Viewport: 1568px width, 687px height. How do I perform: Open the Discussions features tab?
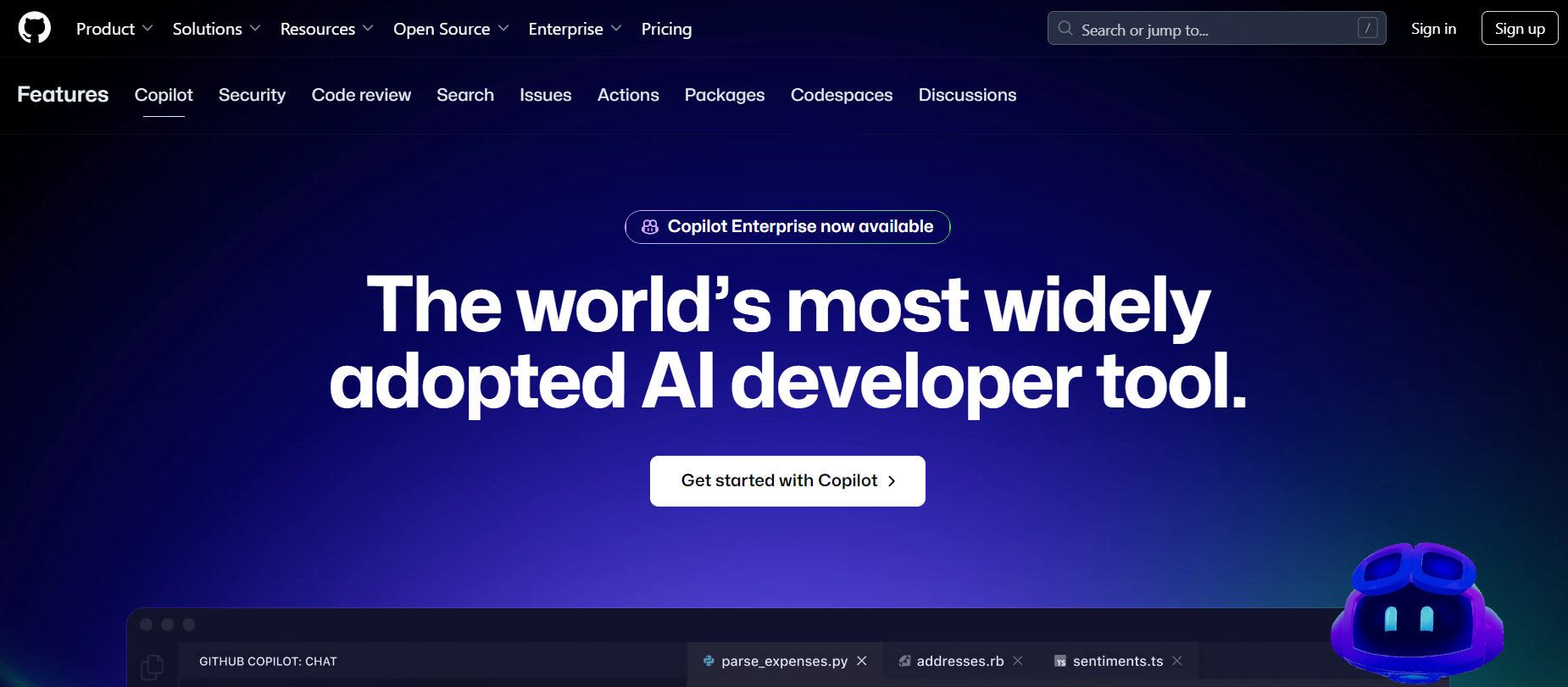[967, 95]
